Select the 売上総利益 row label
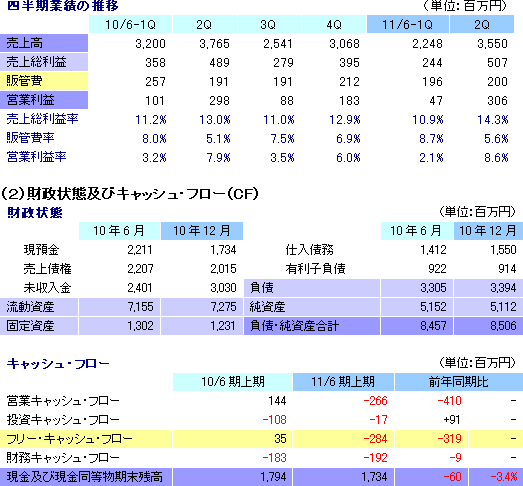Screen dimensions: 523x486 [44, 62]
